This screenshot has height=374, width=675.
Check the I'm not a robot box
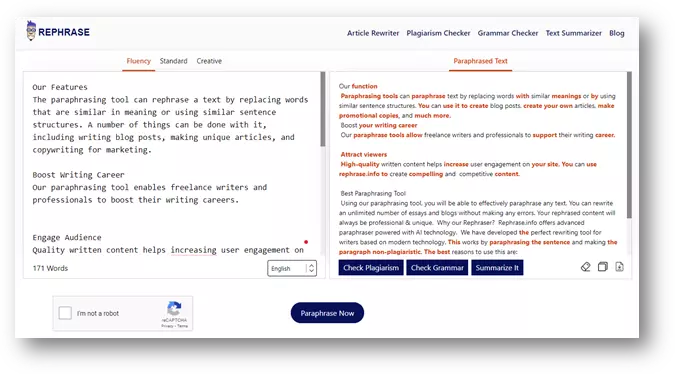tap(65, 313)
